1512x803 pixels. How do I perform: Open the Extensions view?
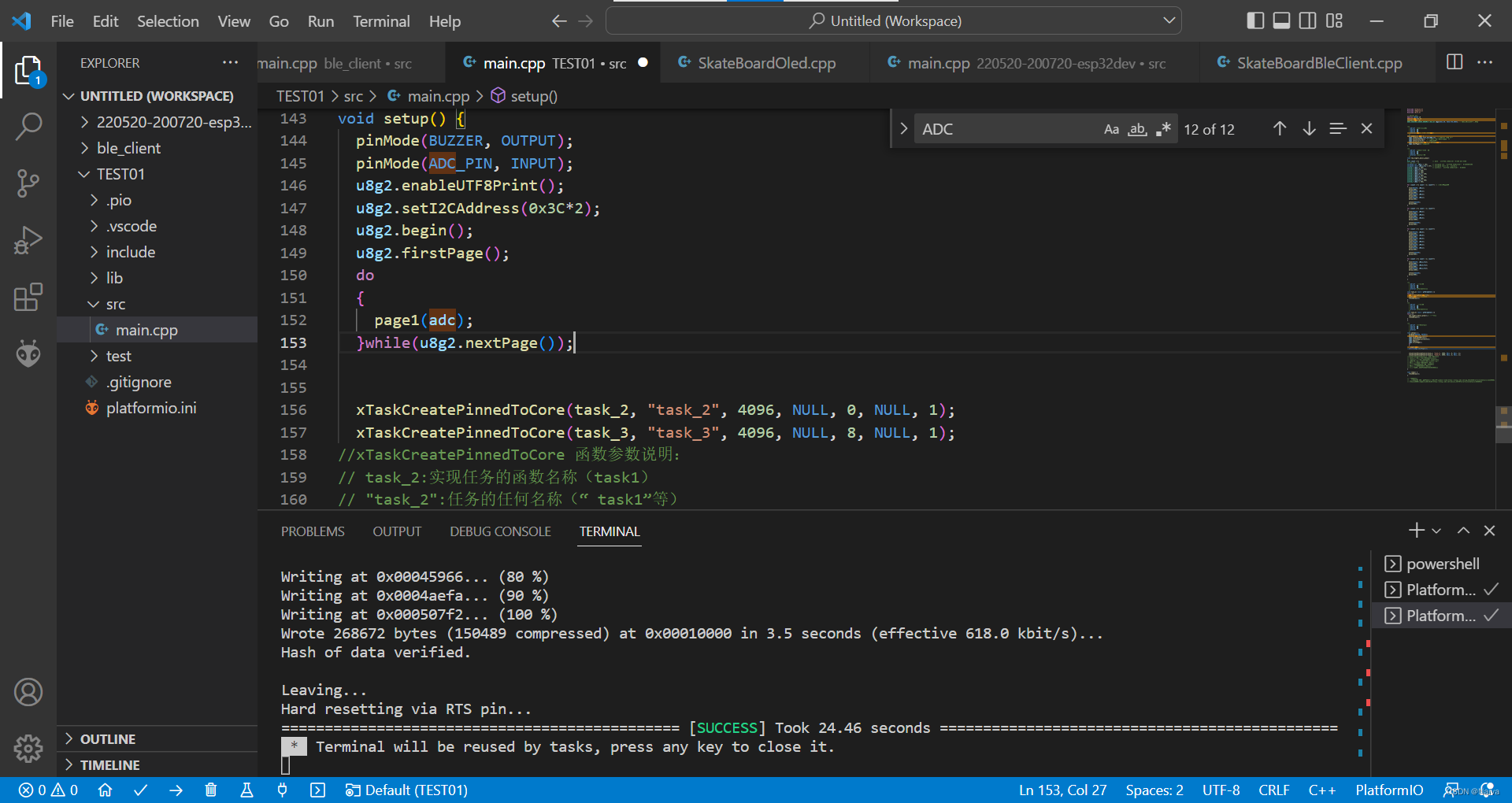click(28, 298)
